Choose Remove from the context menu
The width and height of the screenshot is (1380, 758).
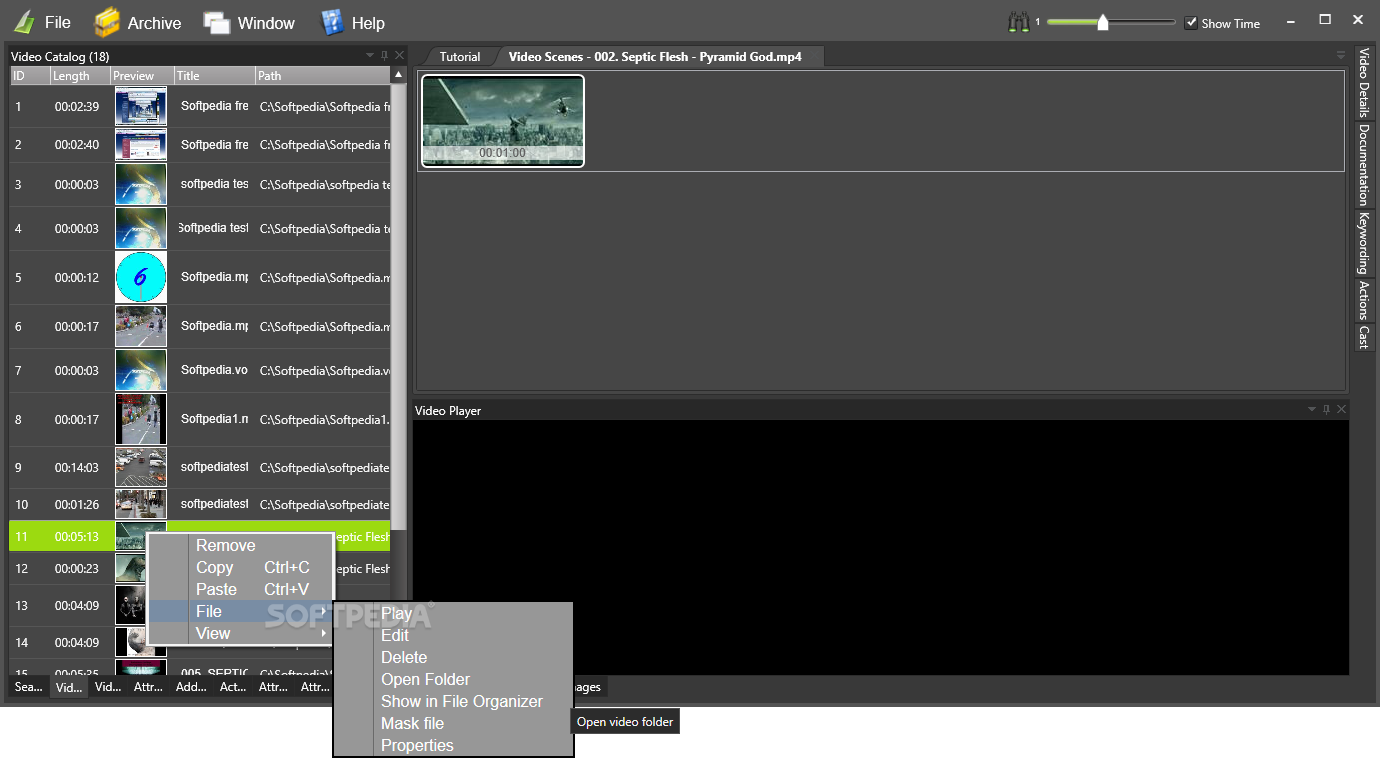pos(240,545)
